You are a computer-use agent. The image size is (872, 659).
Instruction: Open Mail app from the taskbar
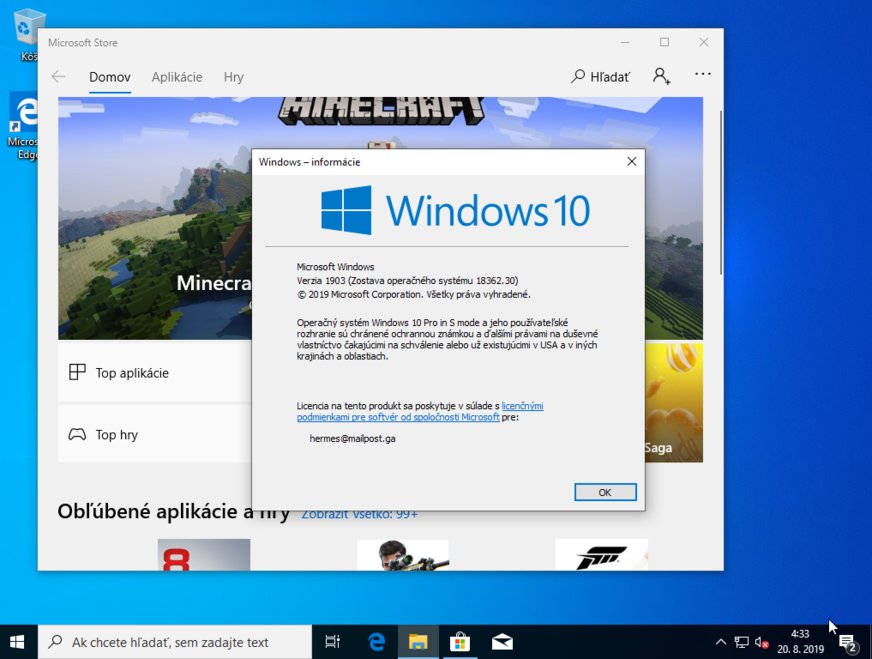coord(502,642)
